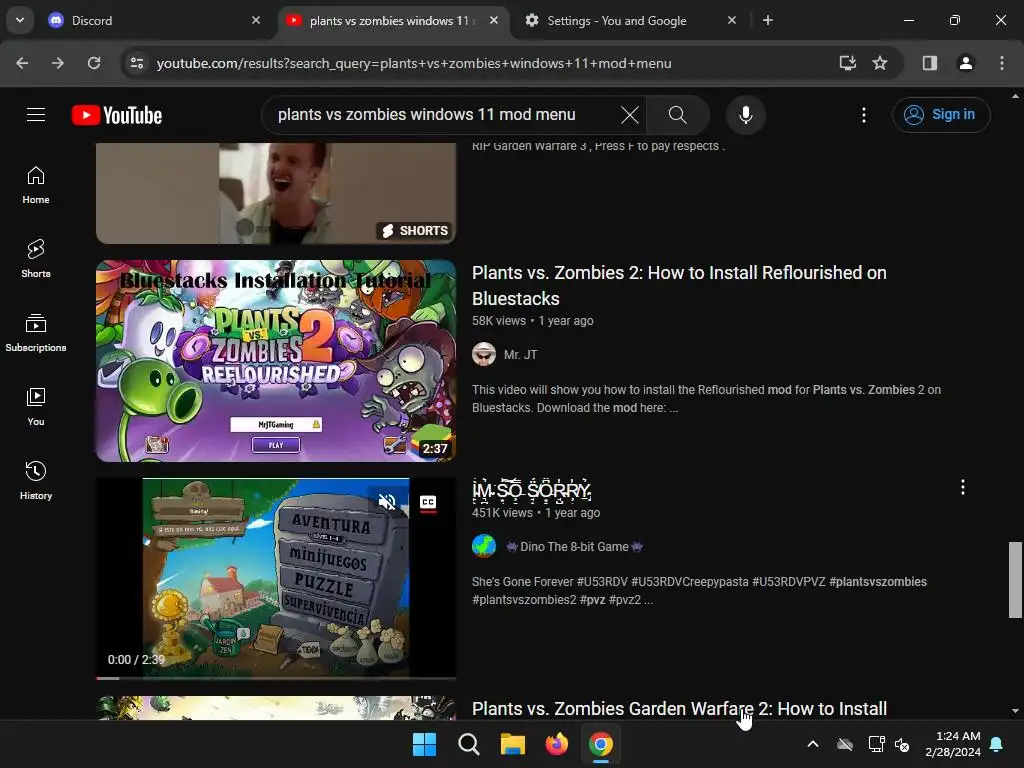
Task: Reload the page
Action: (94, 63)
